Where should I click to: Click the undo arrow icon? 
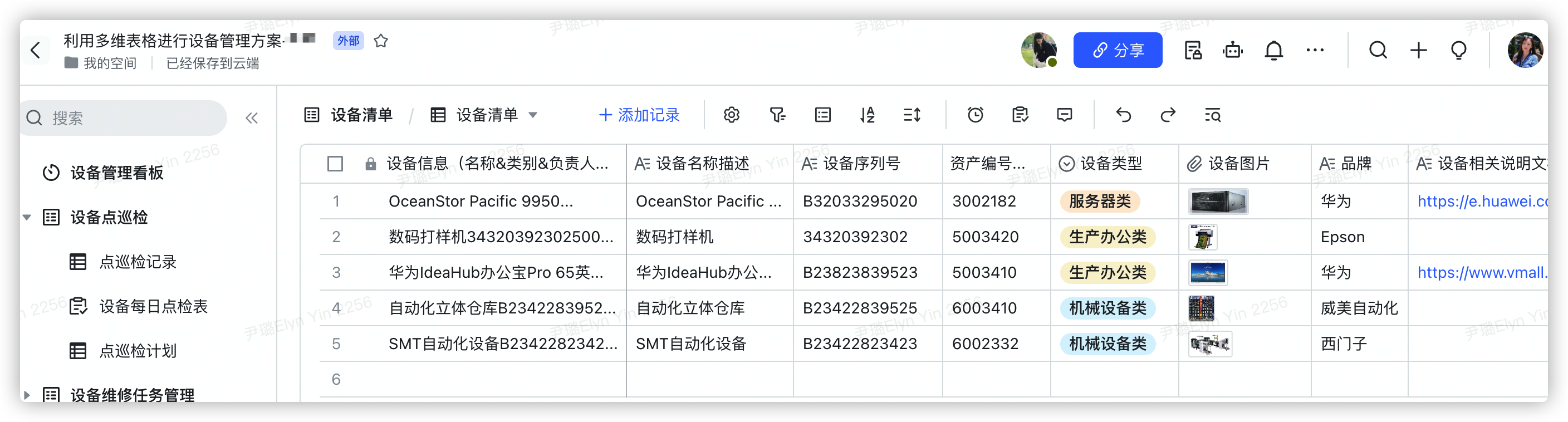1124,115
